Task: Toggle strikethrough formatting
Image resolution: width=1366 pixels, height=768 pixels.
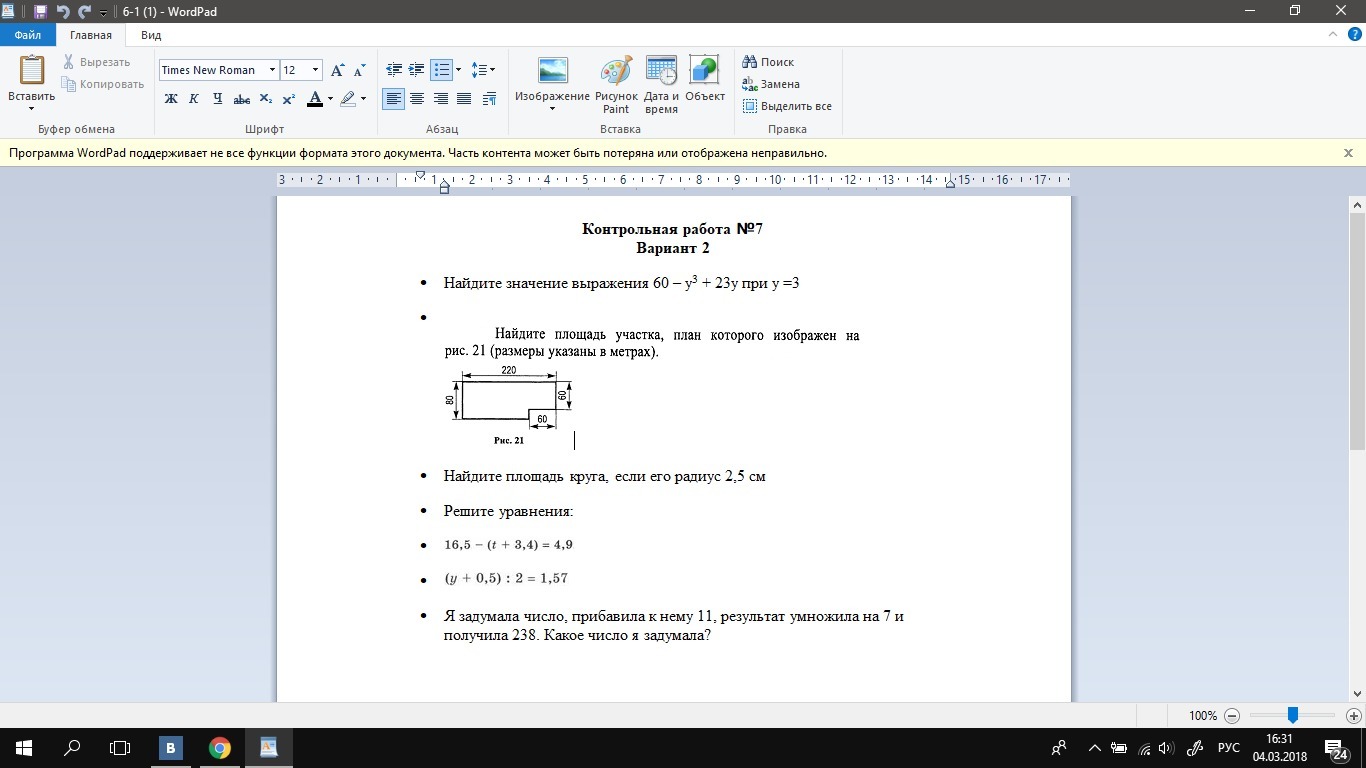Action: coord(241,99)
